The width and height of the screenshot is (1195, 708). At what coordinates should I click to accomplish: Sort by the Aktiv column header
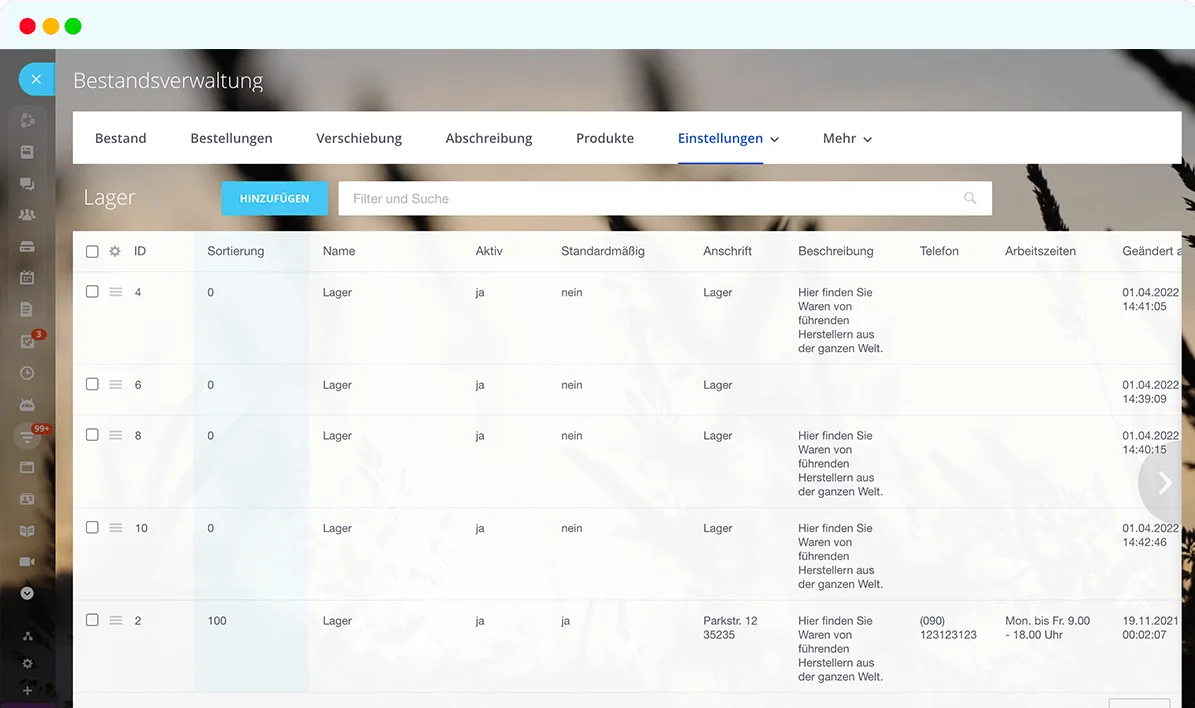click(x=489, y=251)
